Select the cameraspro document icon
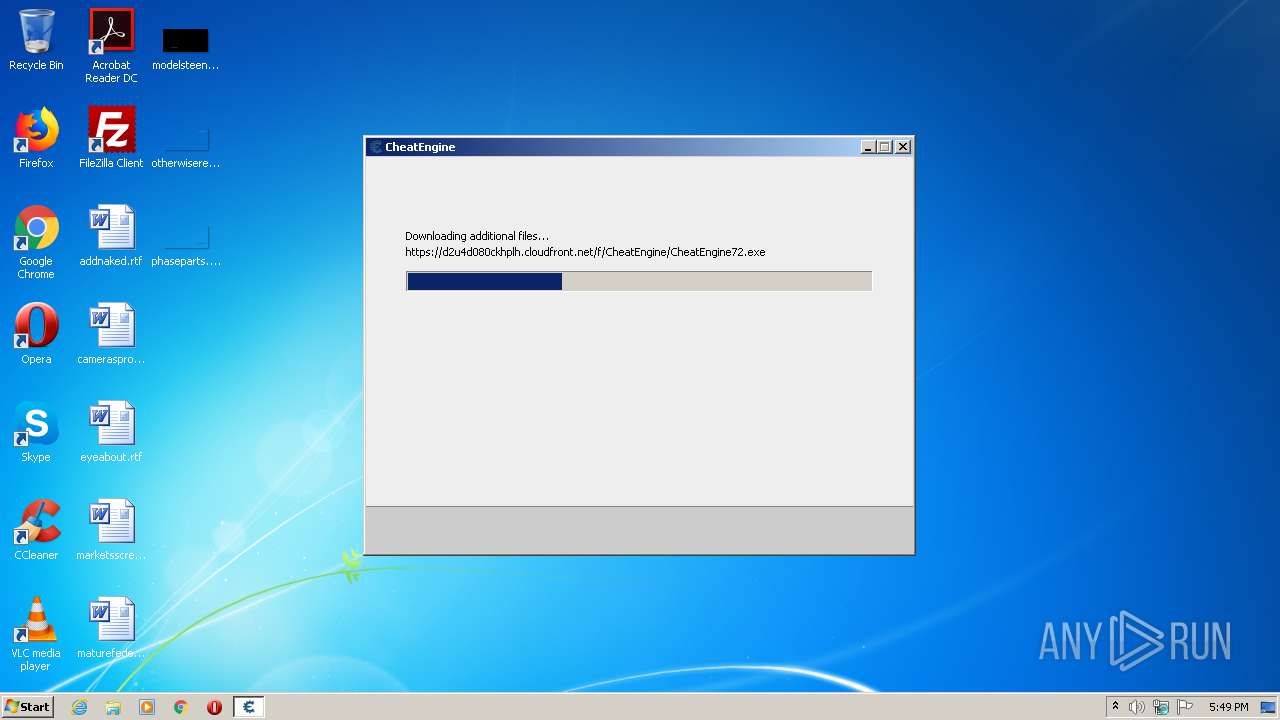This screenshot has width=1280, height=720. point(111,335)
